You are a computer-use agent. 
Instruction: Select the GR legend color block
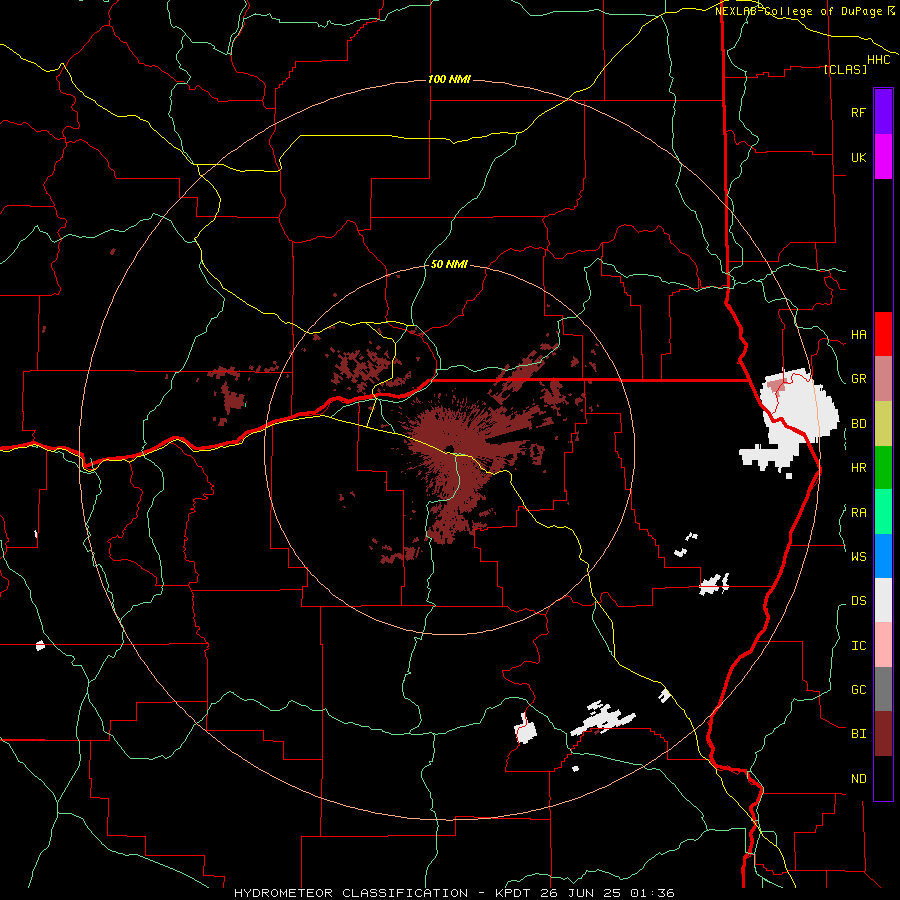883,379
